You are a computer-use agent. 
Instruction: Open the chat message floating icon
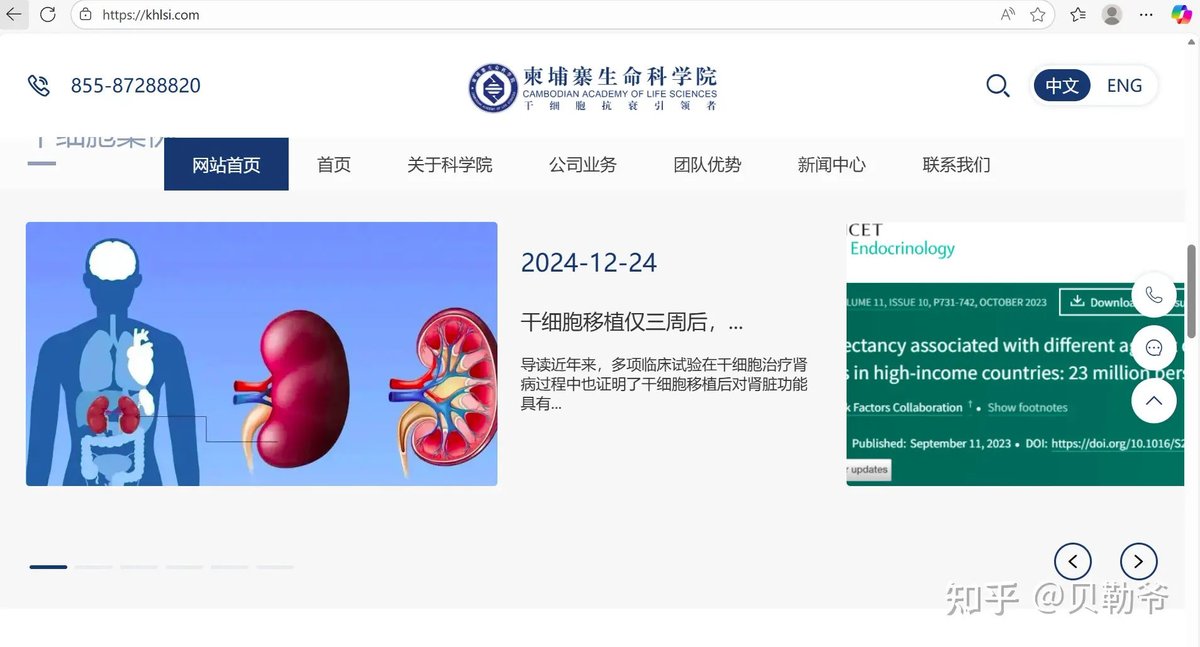click(x=1155, y=347)
